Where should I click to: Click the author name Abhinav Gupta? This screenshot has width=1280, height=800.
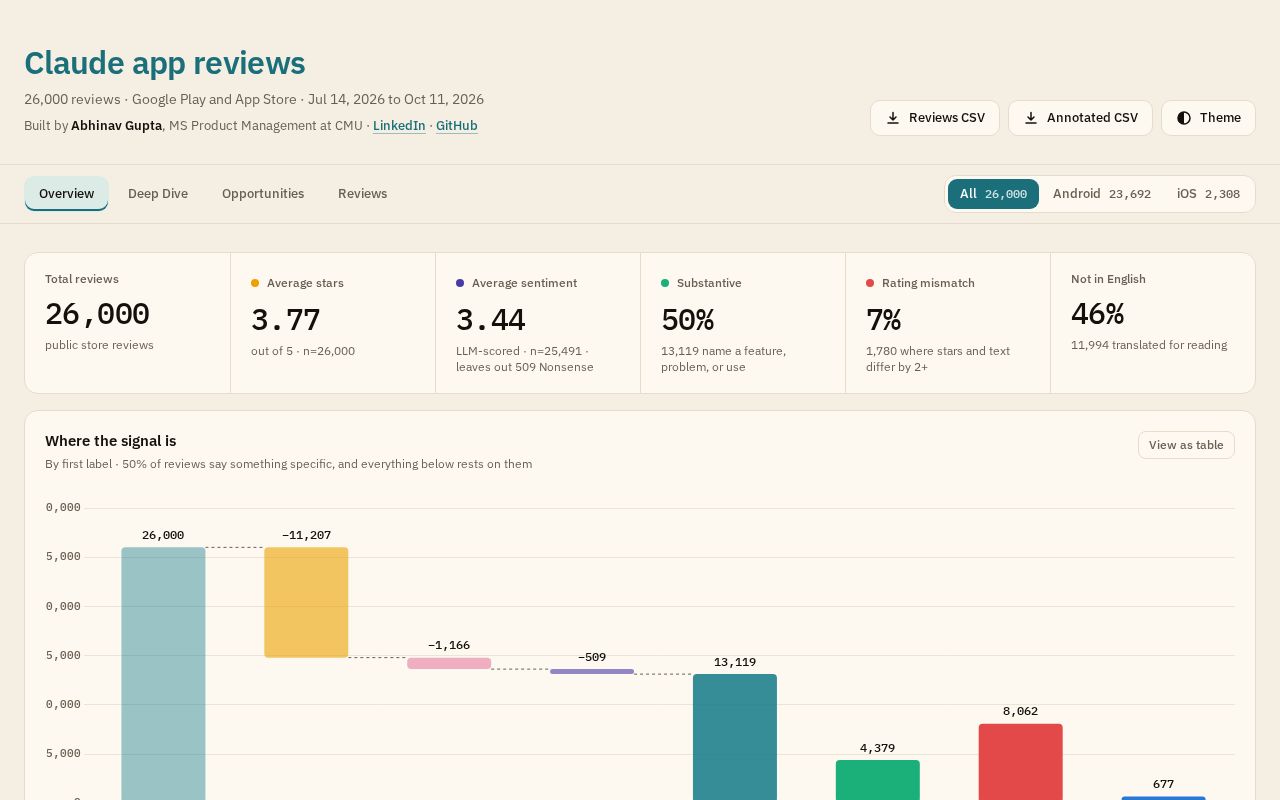coord(116,126)
